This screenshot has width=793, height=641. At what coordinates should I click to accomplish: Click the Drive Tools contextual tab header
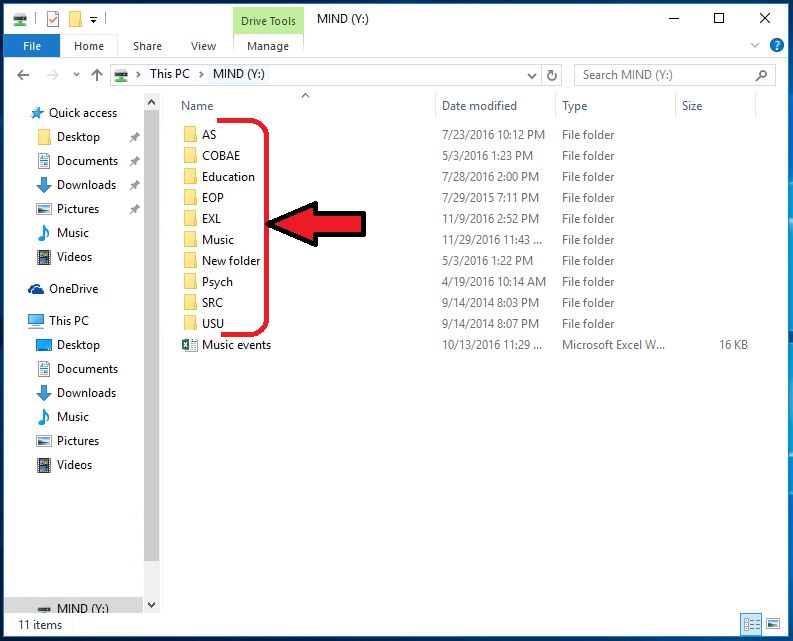coord(268,21)
